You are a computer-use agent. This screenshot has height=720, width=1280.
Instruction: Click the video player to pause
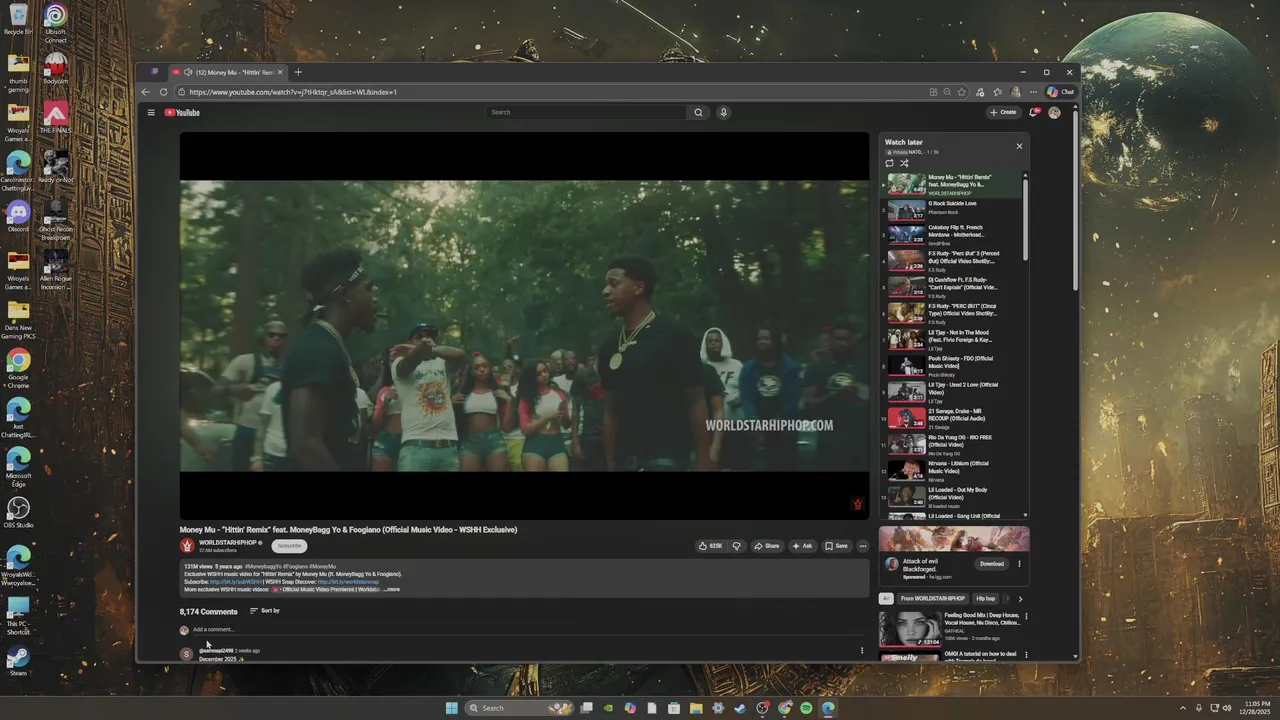point(524,325)
